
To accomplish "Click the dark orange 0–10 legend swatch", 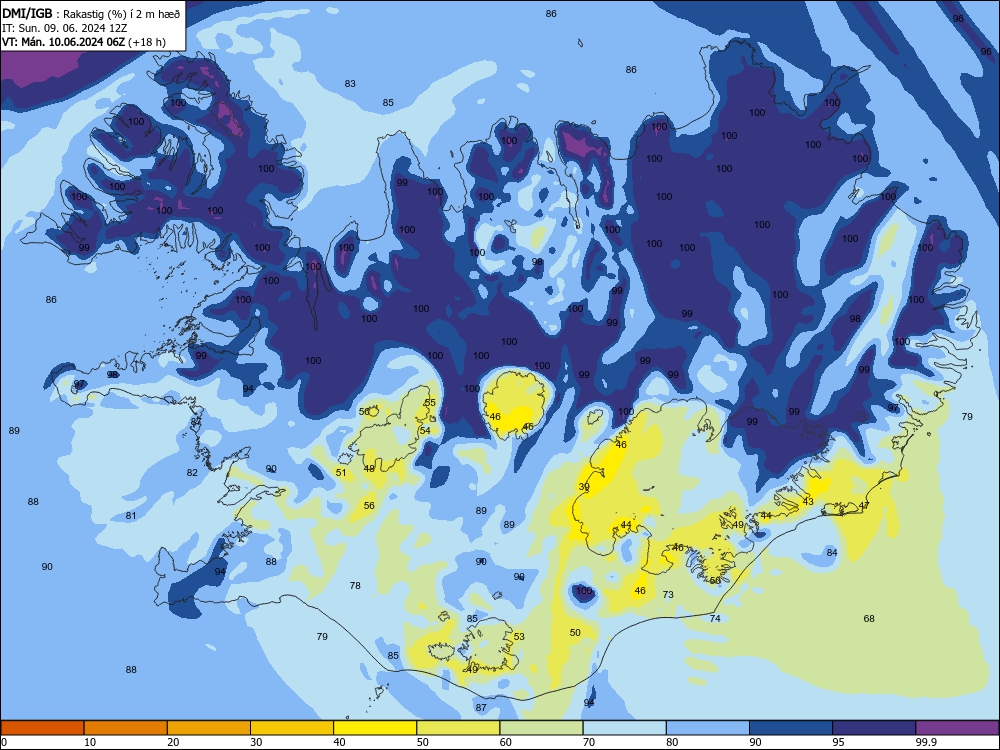I will click(x=42, y=728).
